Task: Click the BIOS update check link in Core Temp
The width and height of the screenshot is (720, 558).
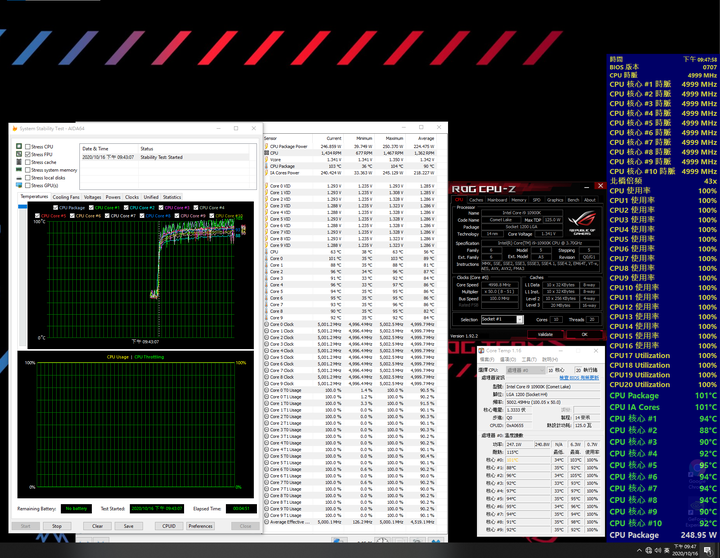Action: [579, 378]
